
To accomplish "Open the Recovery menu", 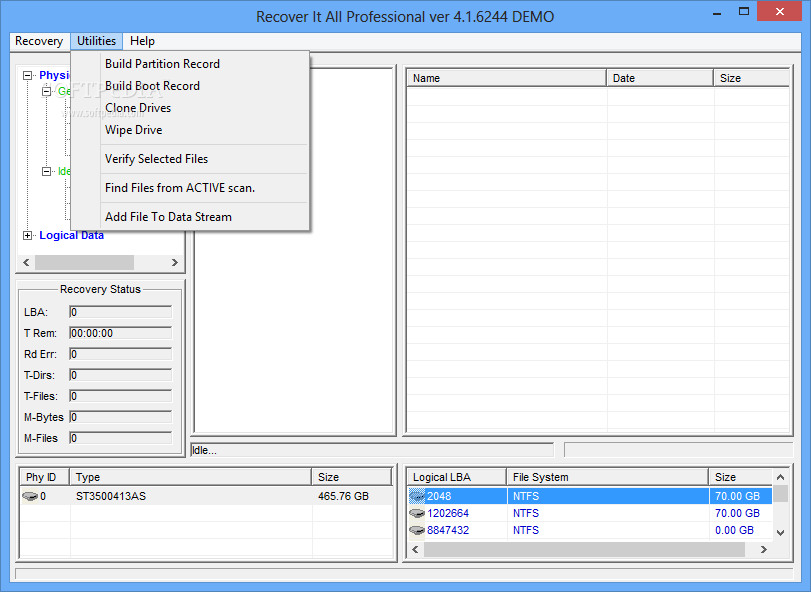I will (39, 41).
